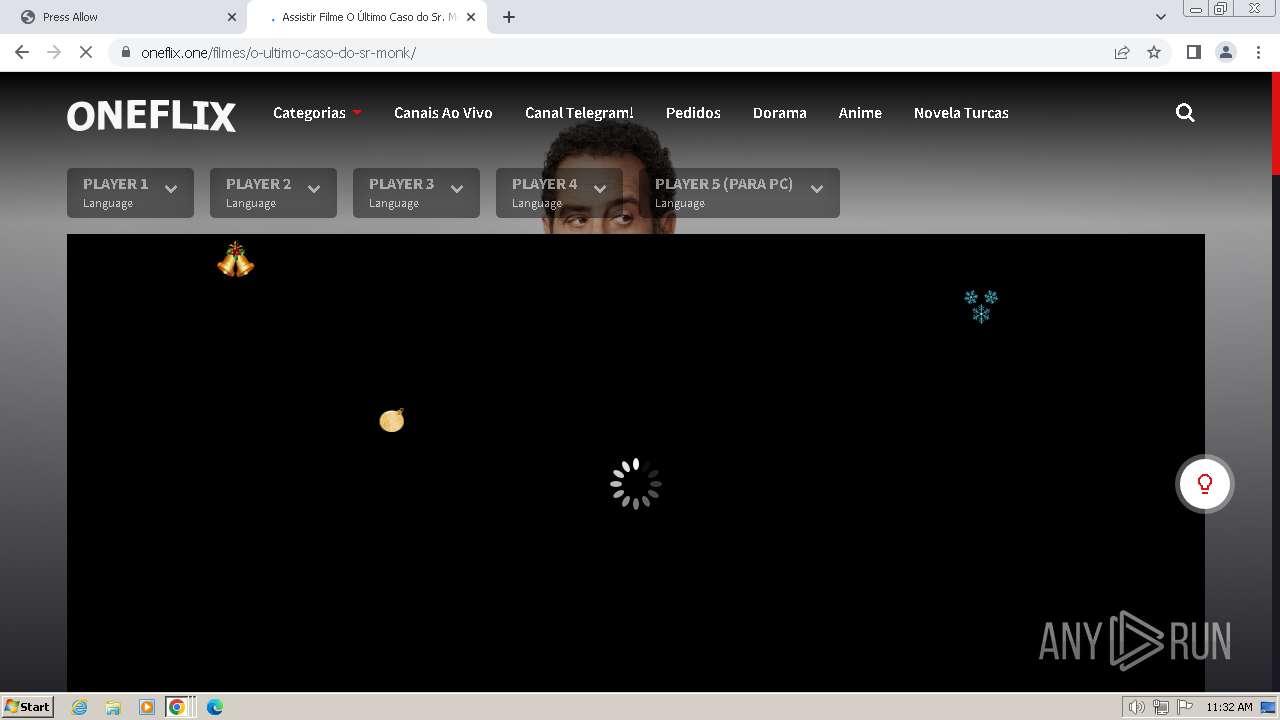View site information lock icon
Screen dimensions: 1280x720
[x=125, y=52]
